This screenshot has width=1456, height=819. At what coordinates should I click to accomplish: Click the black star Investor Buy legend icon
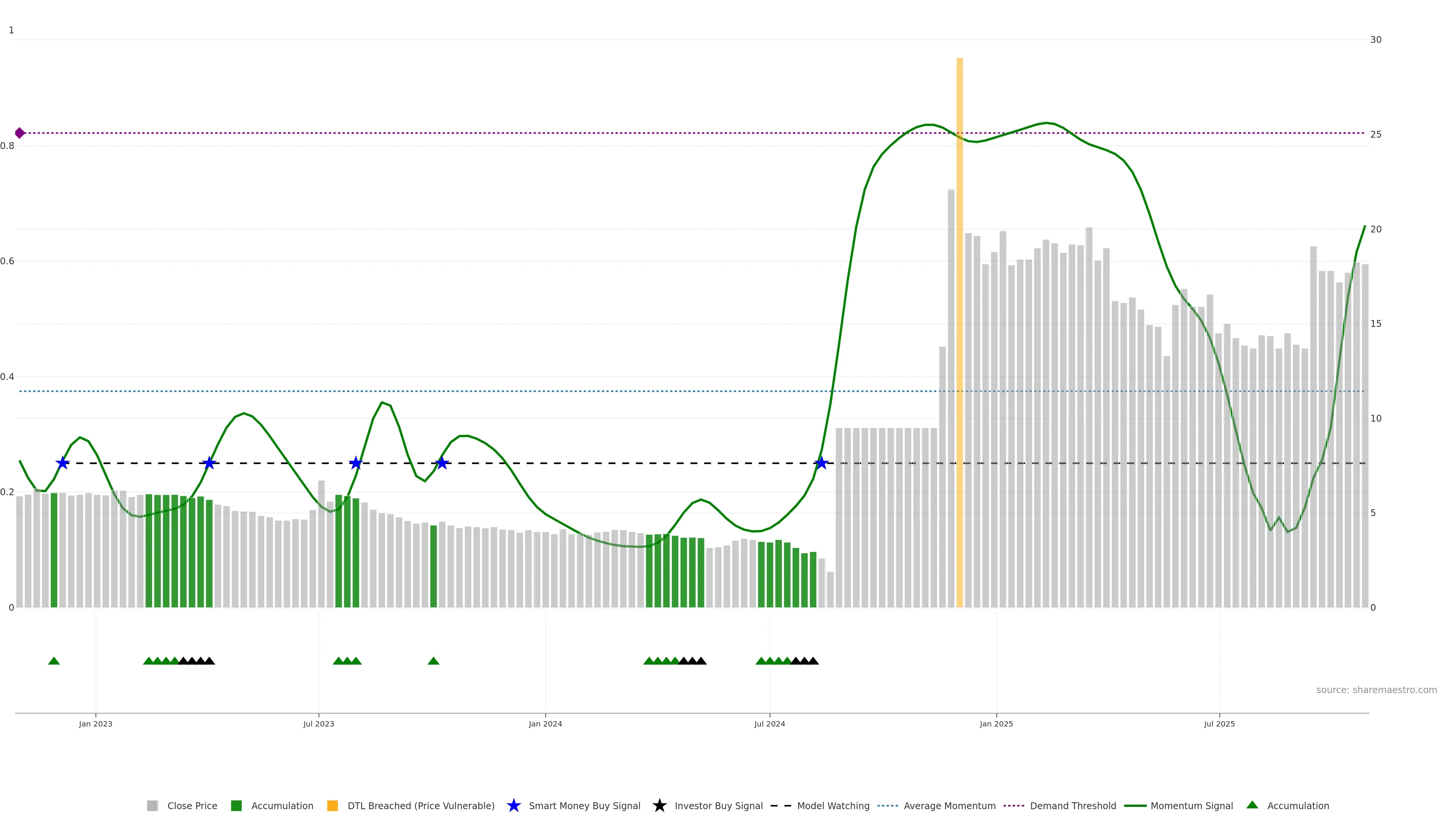coord(659,805)
